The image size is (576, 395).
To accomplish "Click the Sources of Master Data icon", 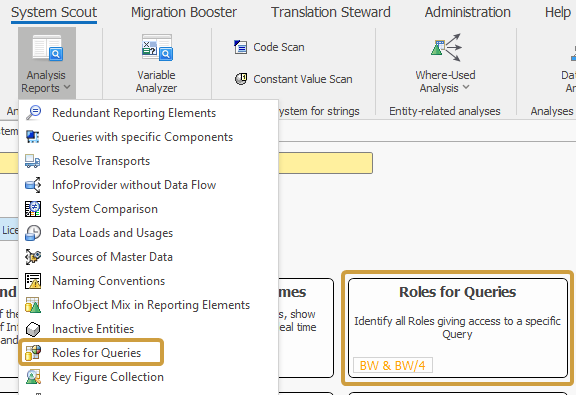I will pos(33,257).
